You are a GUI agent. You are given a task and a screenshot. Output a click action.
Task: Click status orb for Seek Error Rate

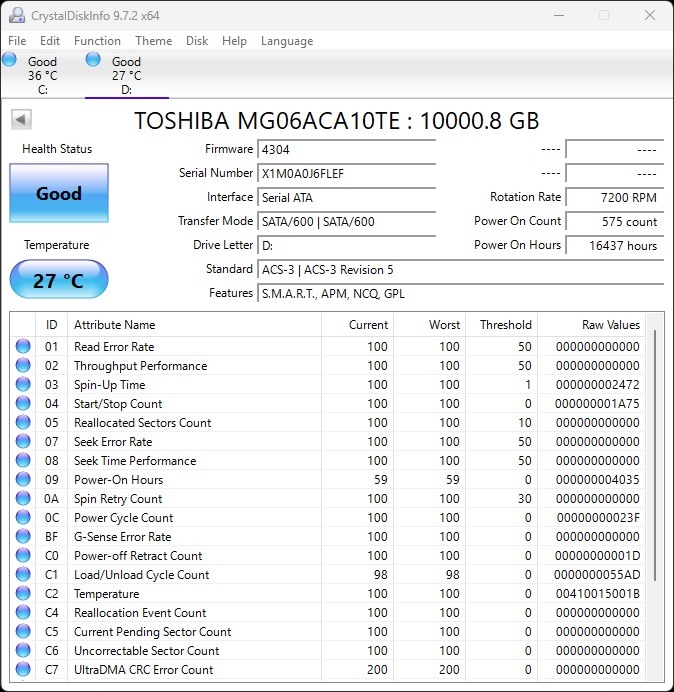coord(23,441)
